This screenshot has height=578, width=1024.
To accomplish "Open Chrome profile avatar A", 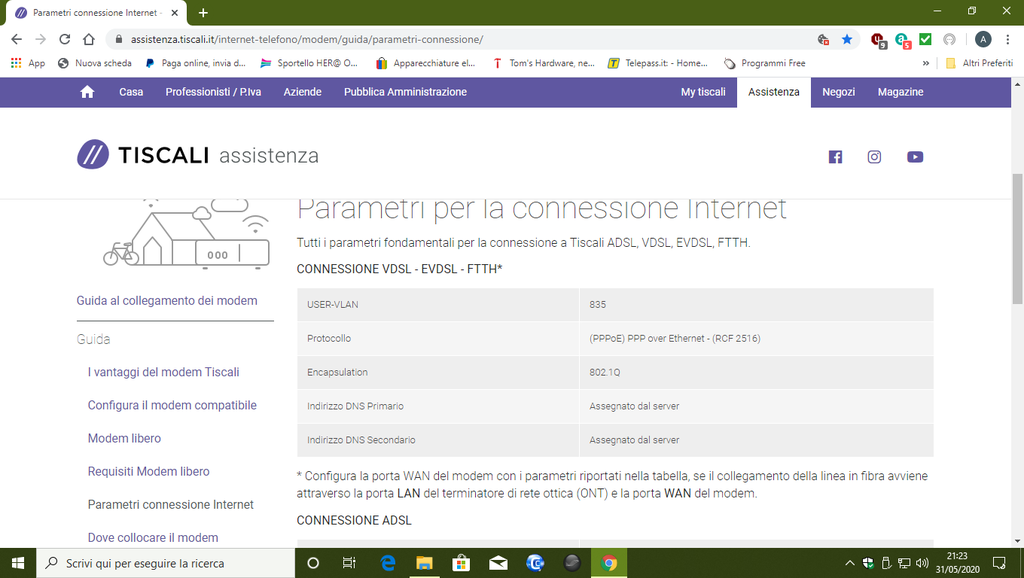I will pyautogui.click(x=983, y=39).
